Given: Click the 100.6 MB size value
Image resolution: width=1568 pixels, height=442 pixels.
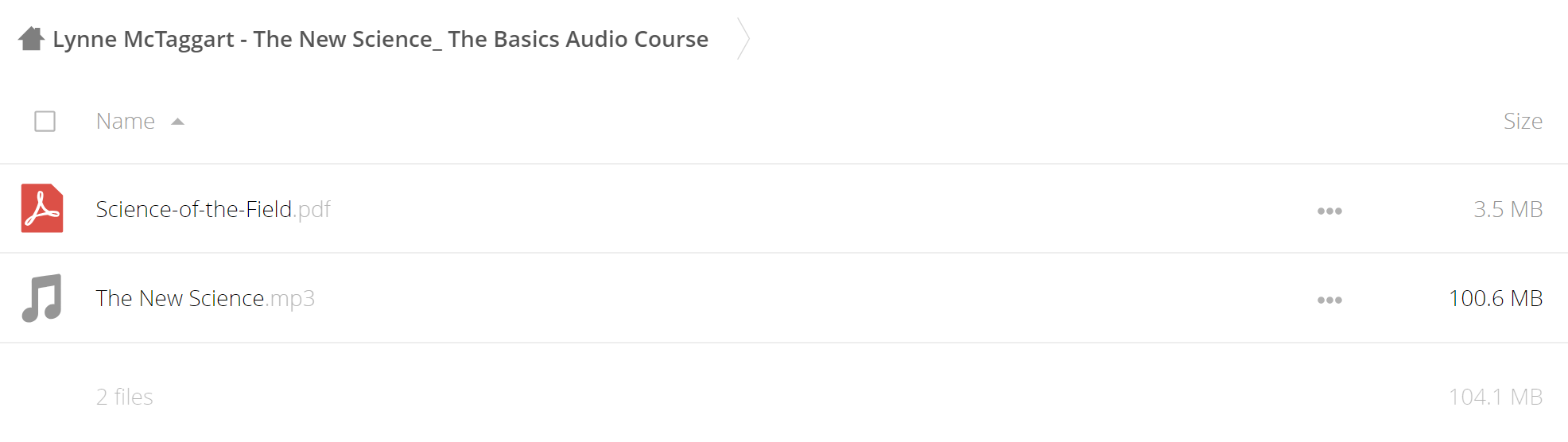Looking at the screenshot, I should click(1496, 298).
